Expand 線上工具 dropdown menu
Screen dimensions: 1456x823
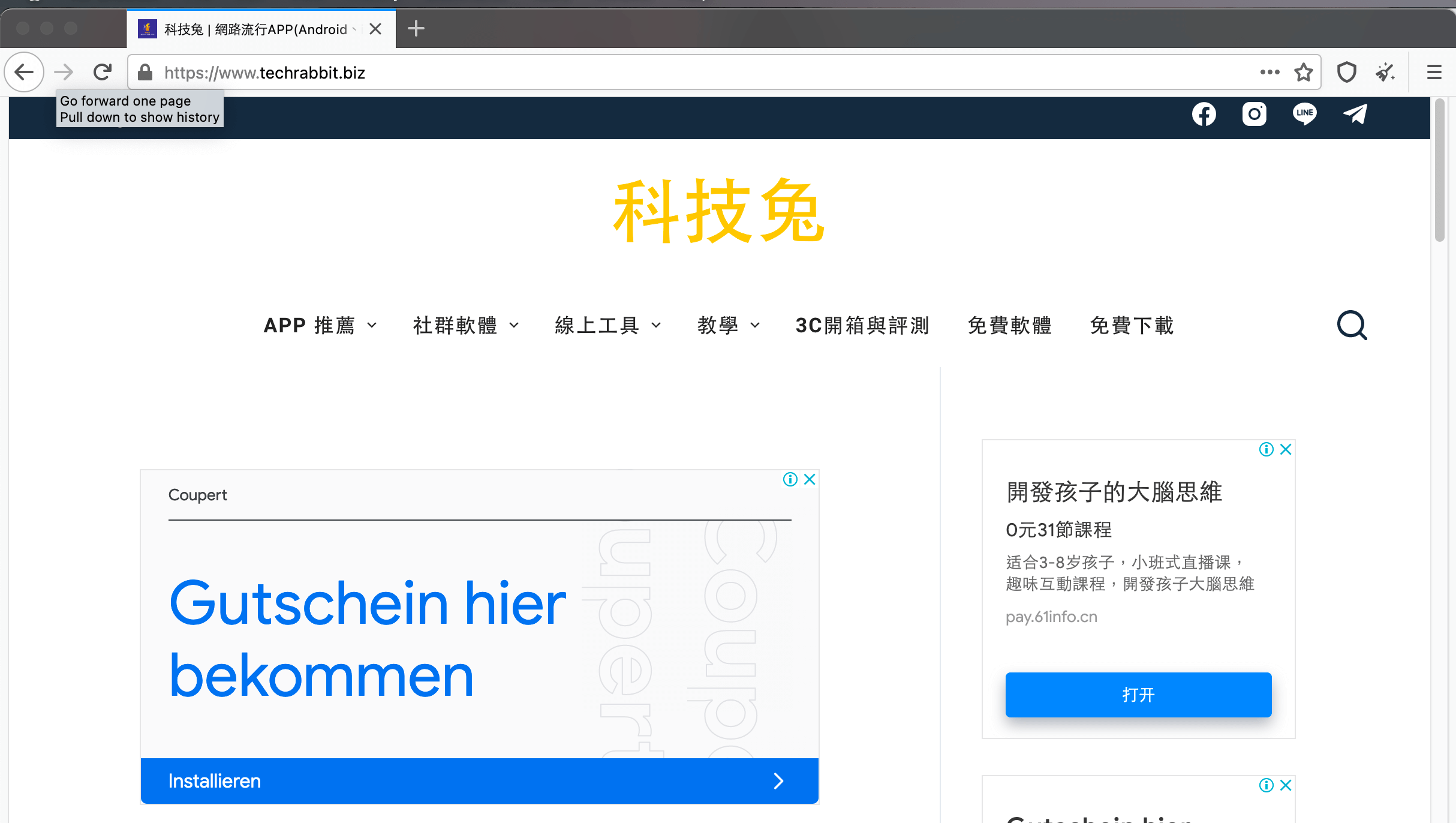tap(608, 325)
